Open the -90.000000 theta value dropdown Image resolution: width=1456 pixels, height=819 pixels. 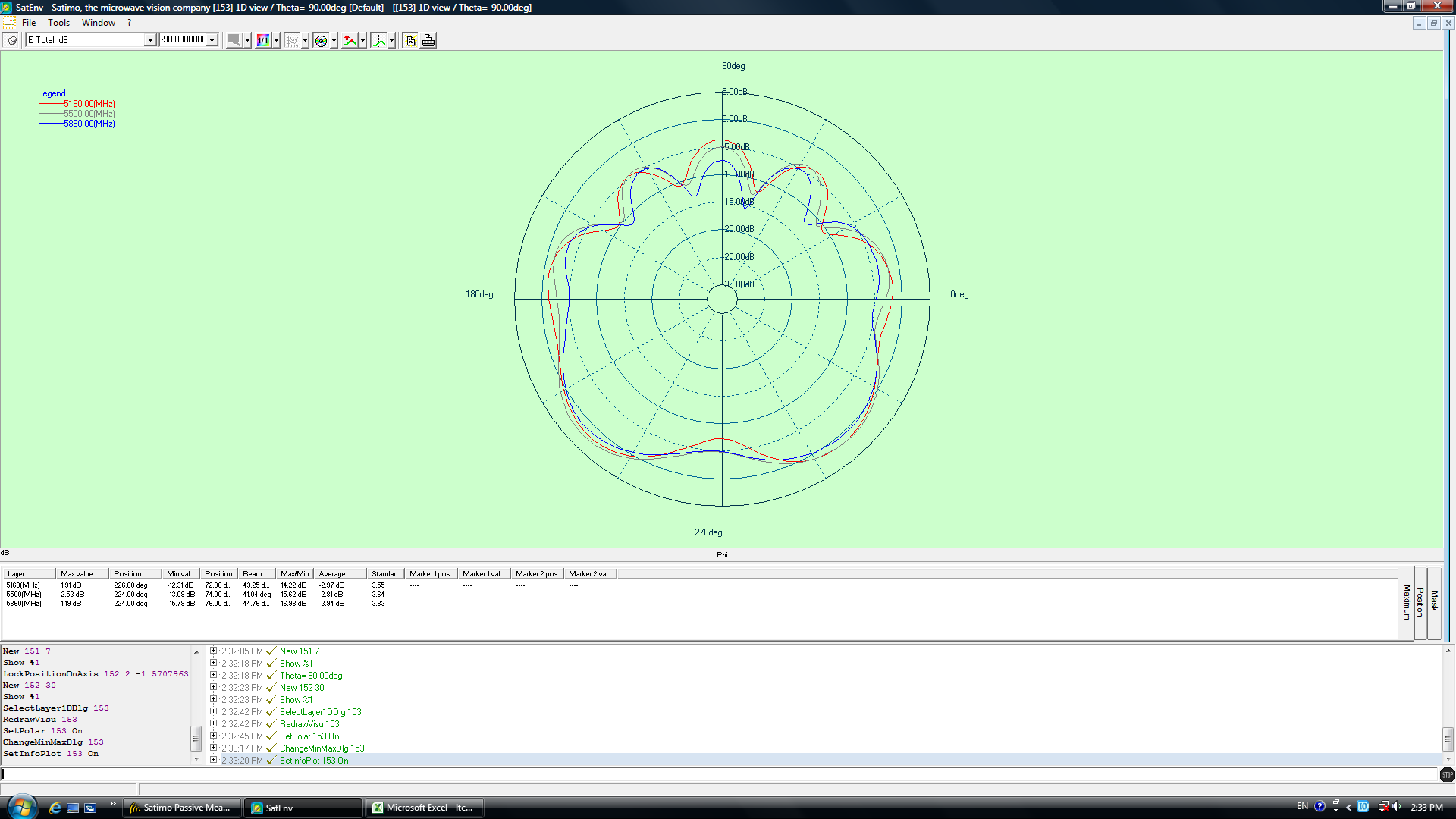click(x=212, y=40)
